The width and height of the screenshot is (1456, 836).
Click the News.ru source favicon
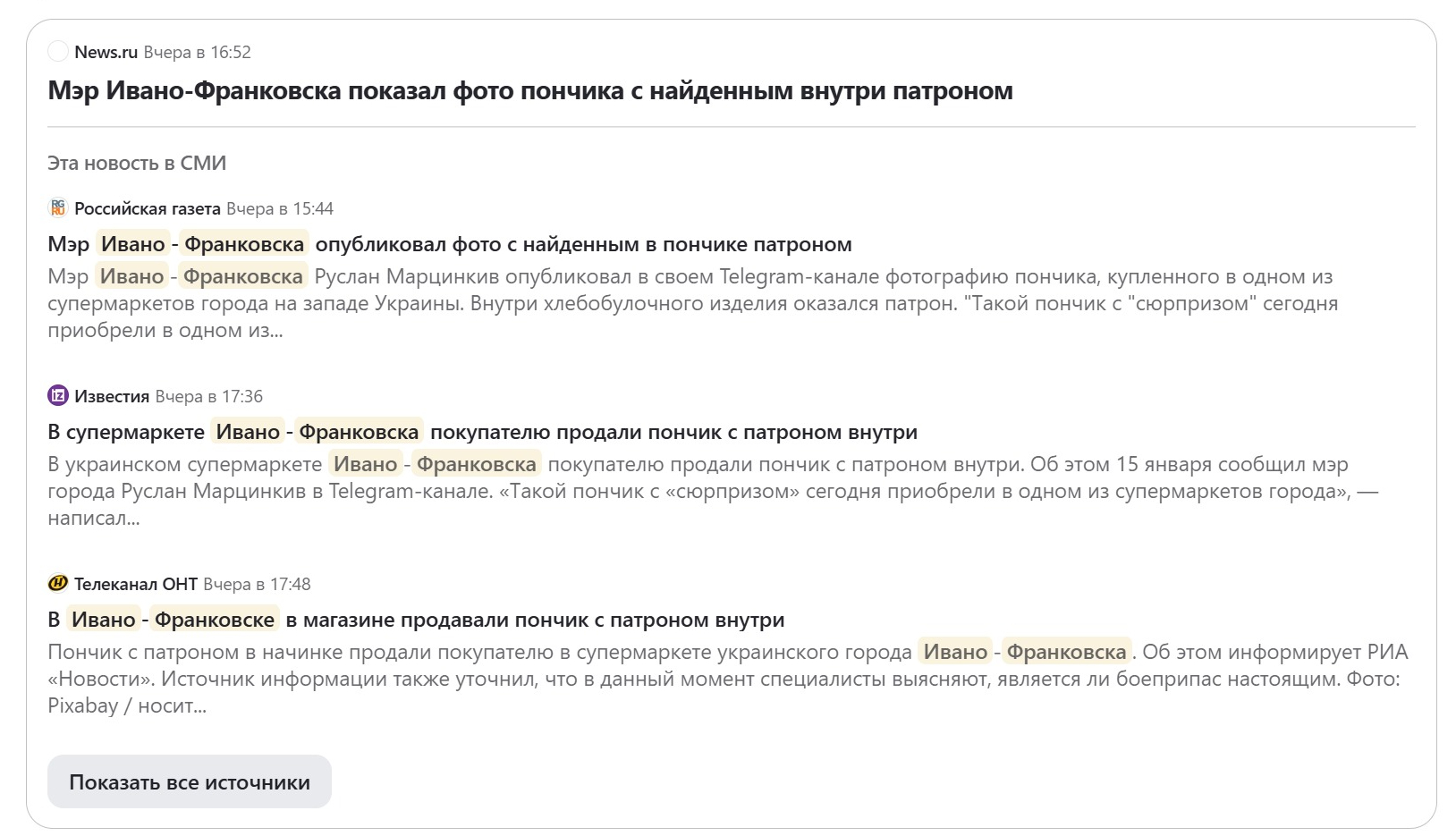coord(58,52)
